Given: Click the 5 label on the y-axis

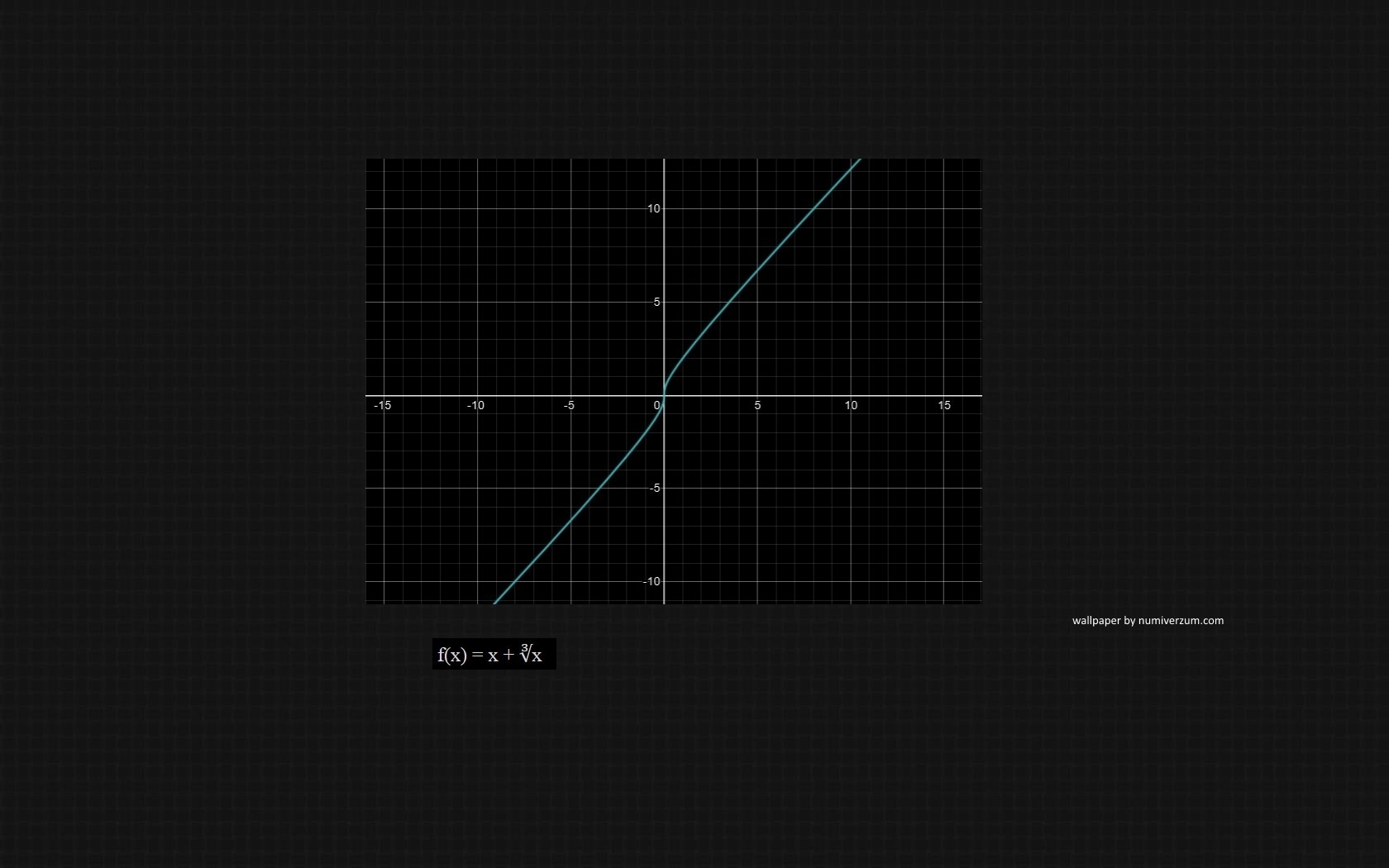Looking at the screenshot, I should pyautogui.click(x=657, y=302).
